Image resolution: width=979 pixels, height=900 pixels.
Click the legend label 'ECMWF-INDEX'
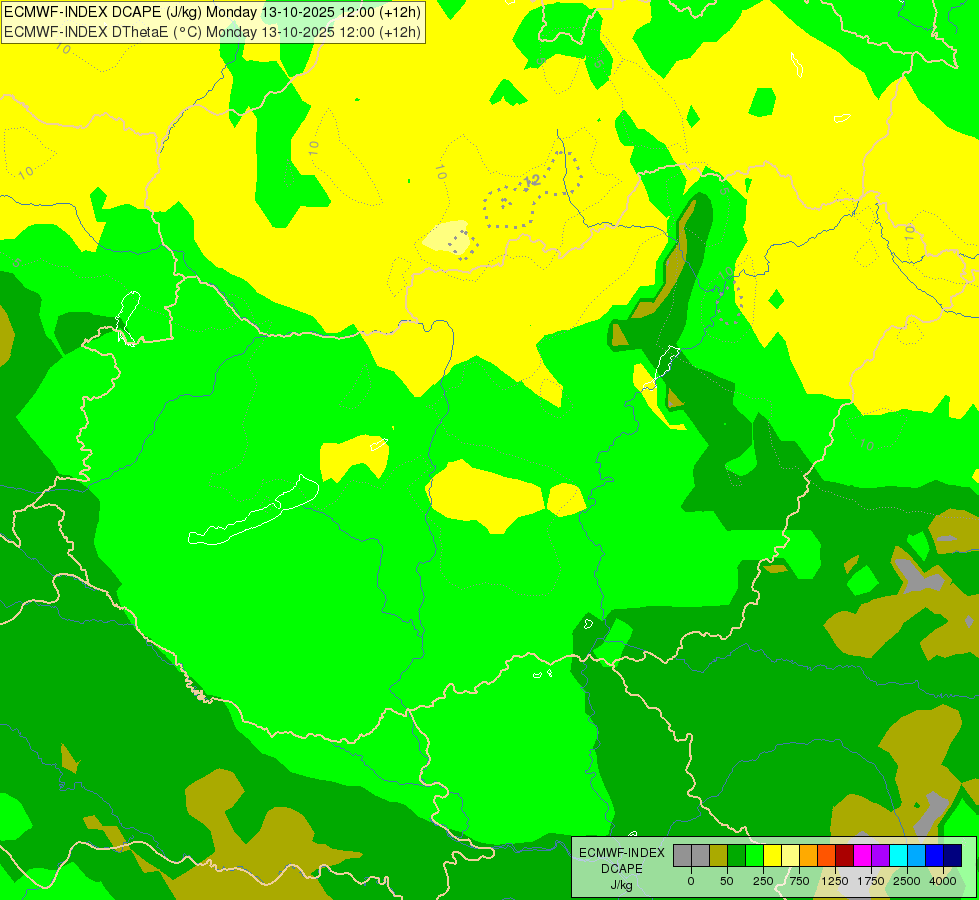(x=622, y=853)
